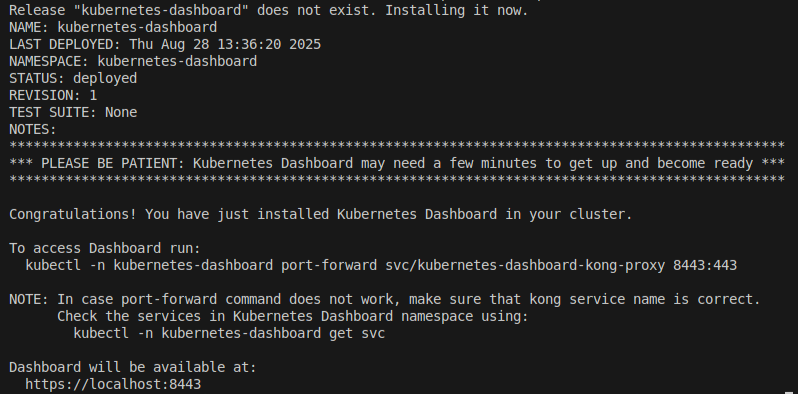Click the 'Dashboard will be available at:' line
The height and width of the screenshot is (394, 798).
pyautogui.click(x=133, y=367)
